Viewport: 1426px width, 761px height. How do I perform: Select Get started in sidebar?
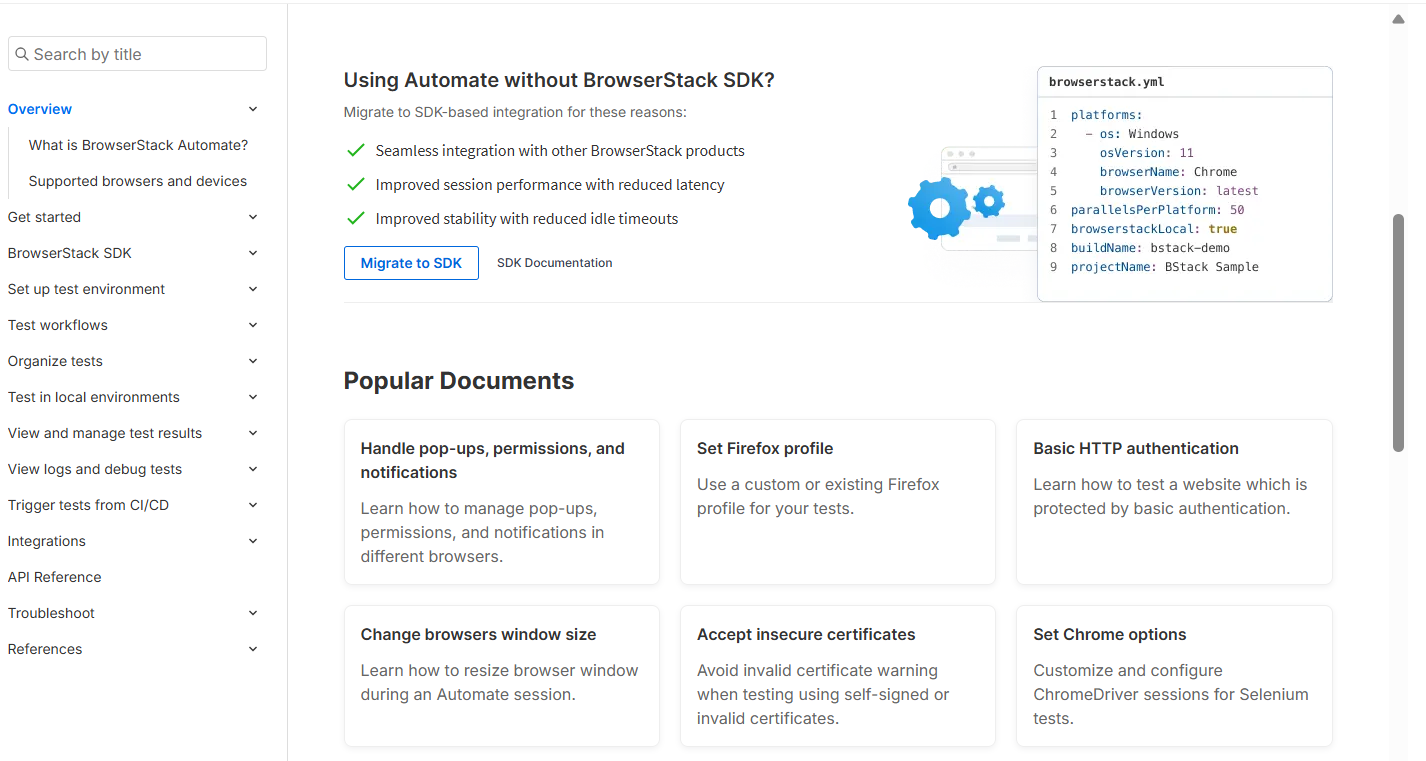click(44, 217)
